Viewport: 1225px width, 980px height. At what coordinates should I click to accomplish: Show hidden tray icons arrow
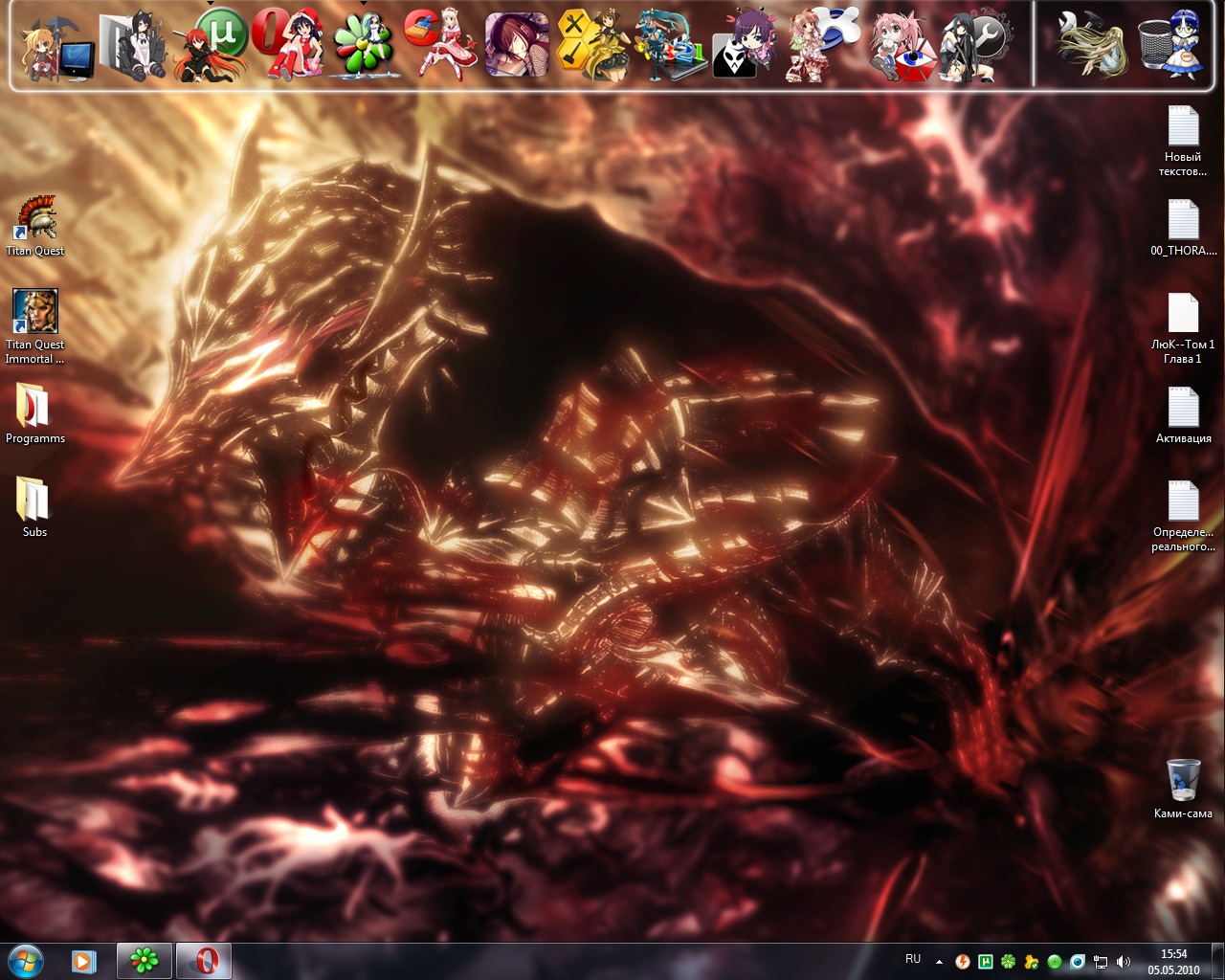click(x=939, y=962)
